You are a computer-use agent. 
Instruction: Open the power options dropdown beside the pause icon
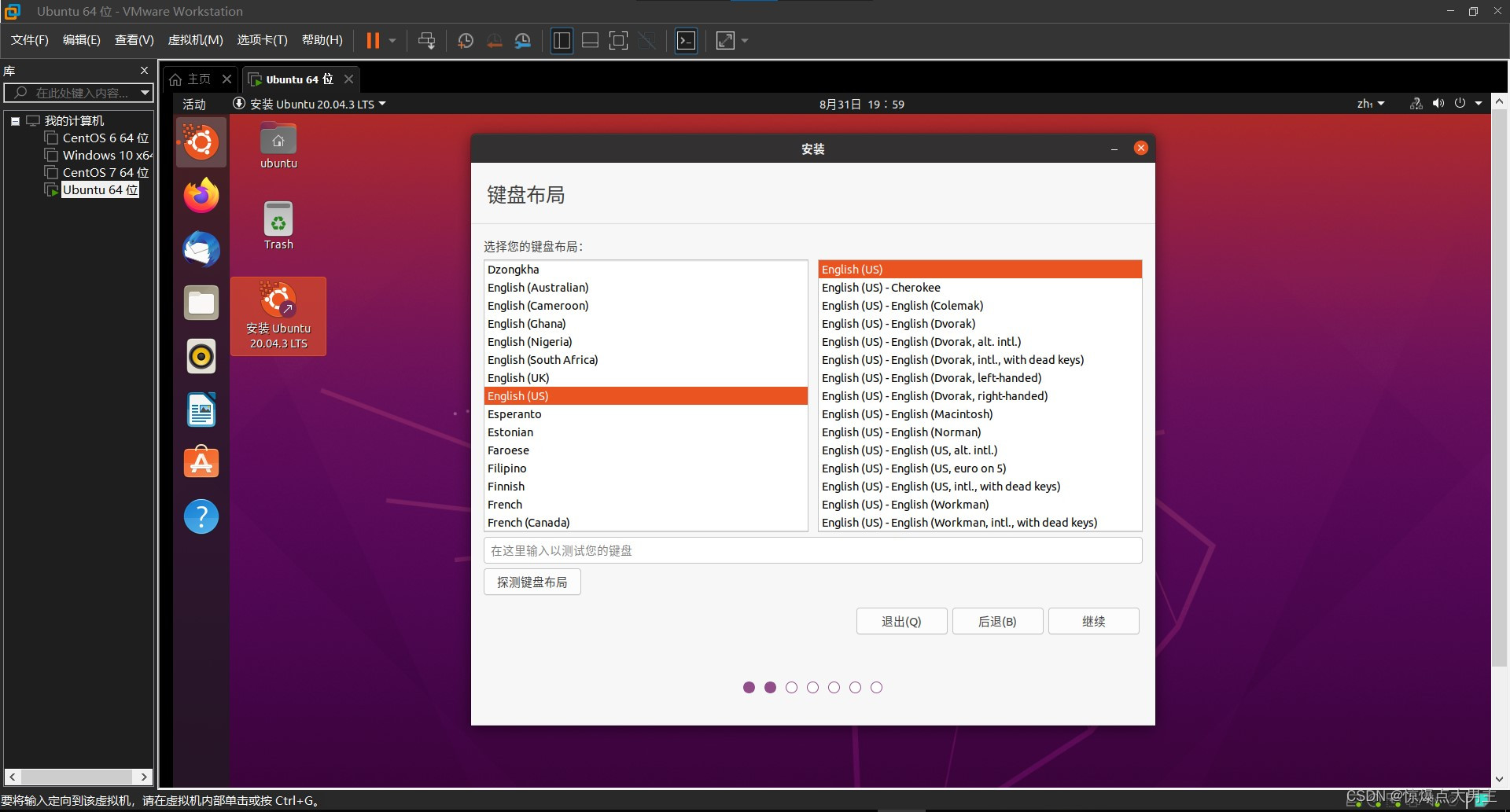pyautogui.click(x=392, y=40)
